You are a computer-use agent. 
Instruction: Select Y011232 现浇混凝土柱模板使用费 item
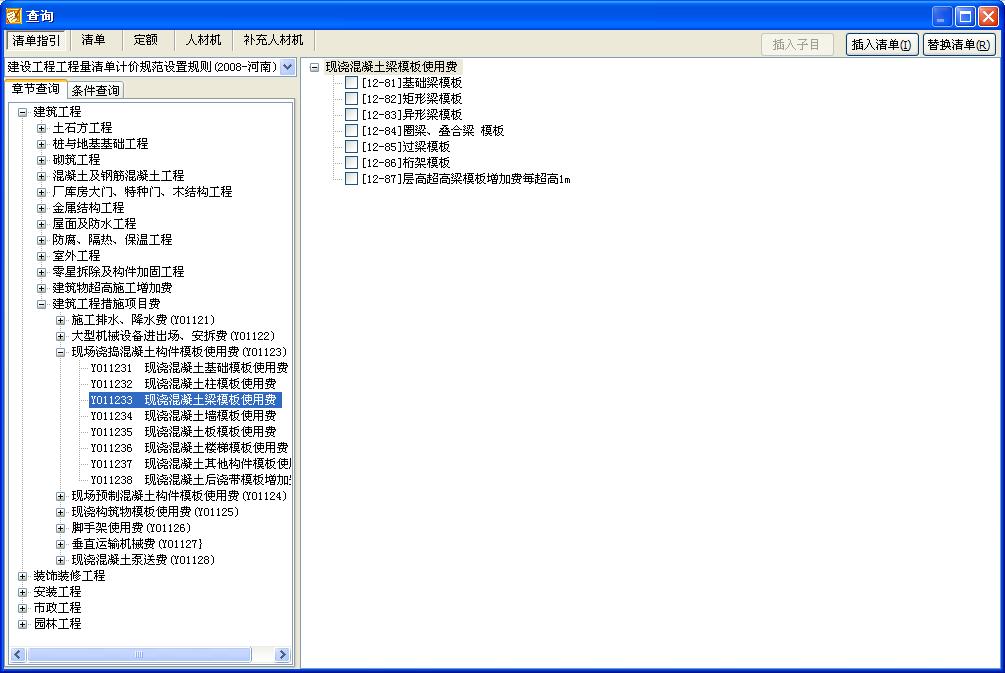point(183,384)
